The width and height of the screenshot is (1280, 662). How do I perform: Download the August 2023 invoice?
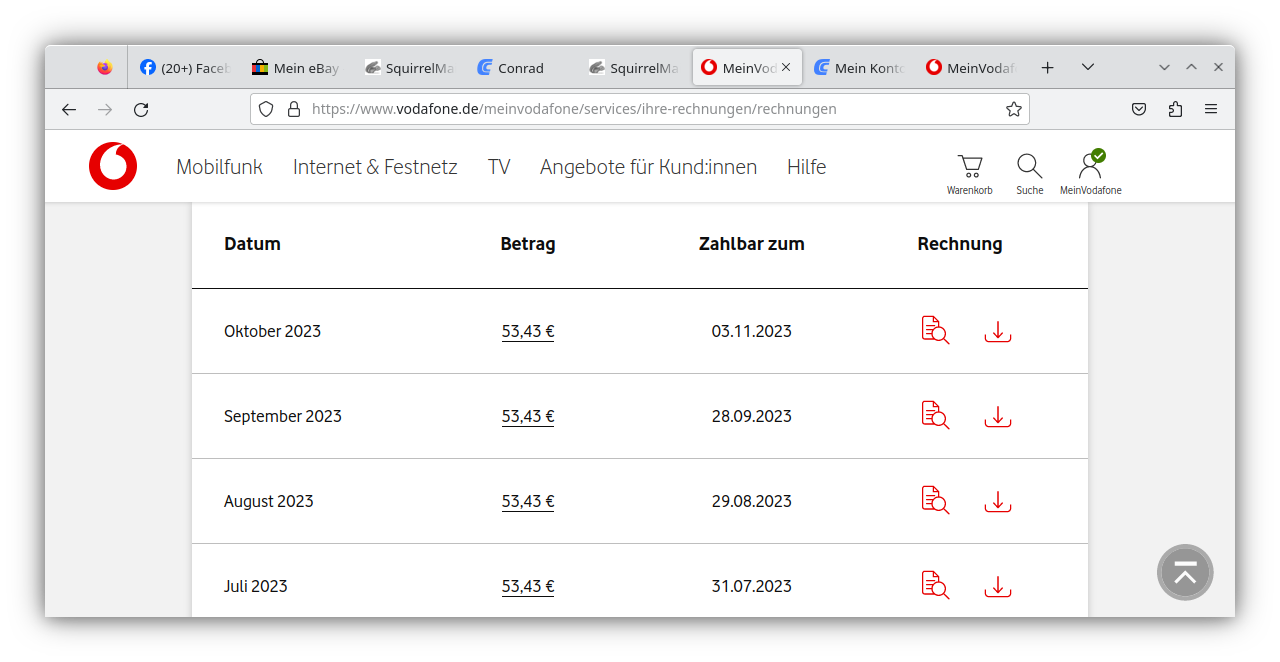(997, 501)
